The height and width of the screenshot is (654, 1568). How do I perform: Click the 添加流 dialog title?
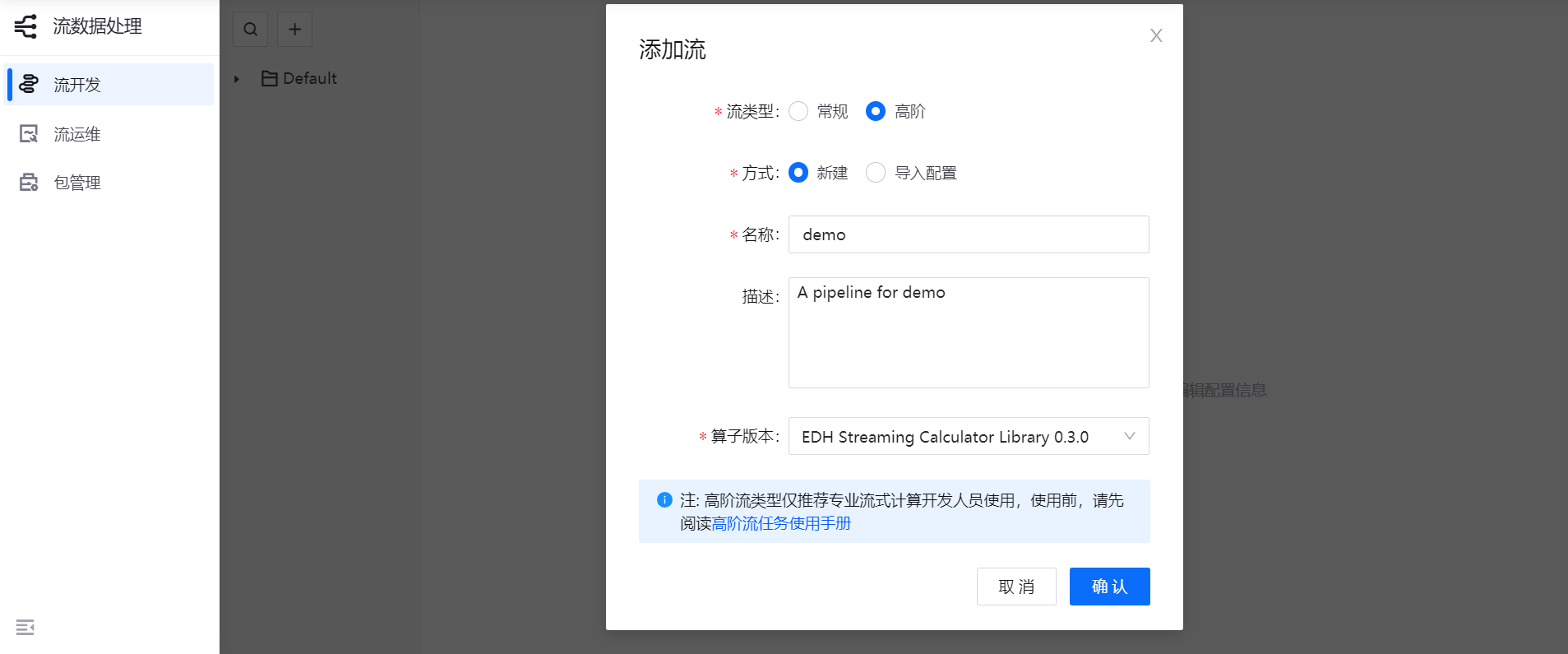673,49
